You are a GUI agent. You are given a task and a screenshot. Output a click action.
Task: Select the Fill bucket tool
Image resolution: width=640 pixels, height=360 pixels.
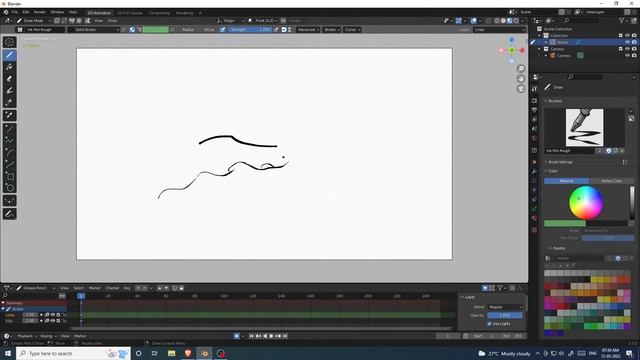point(9,67)
